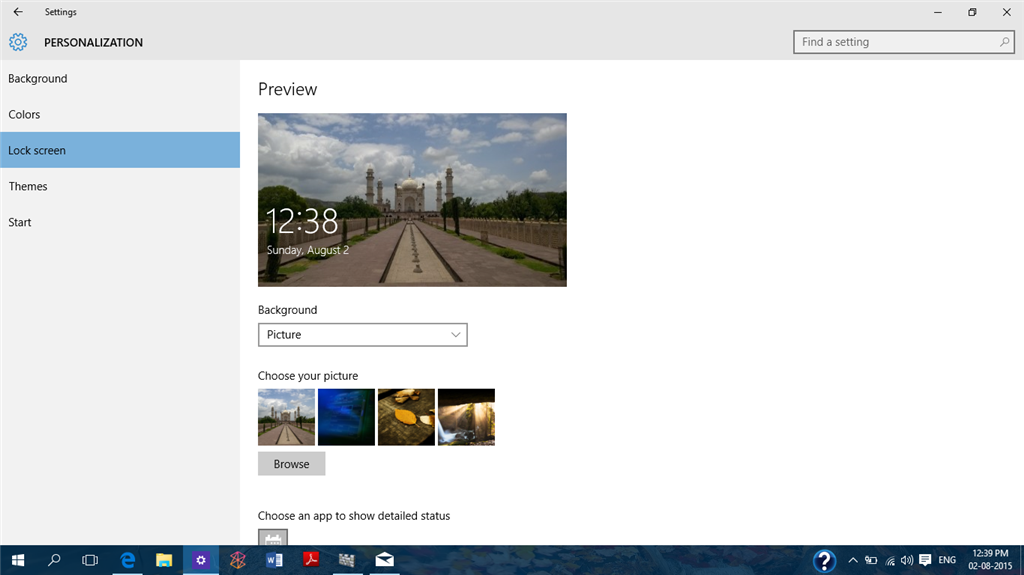Open Microsoft Word from the taskbar
Screen dimensions: 1024x575
[274, 560]
